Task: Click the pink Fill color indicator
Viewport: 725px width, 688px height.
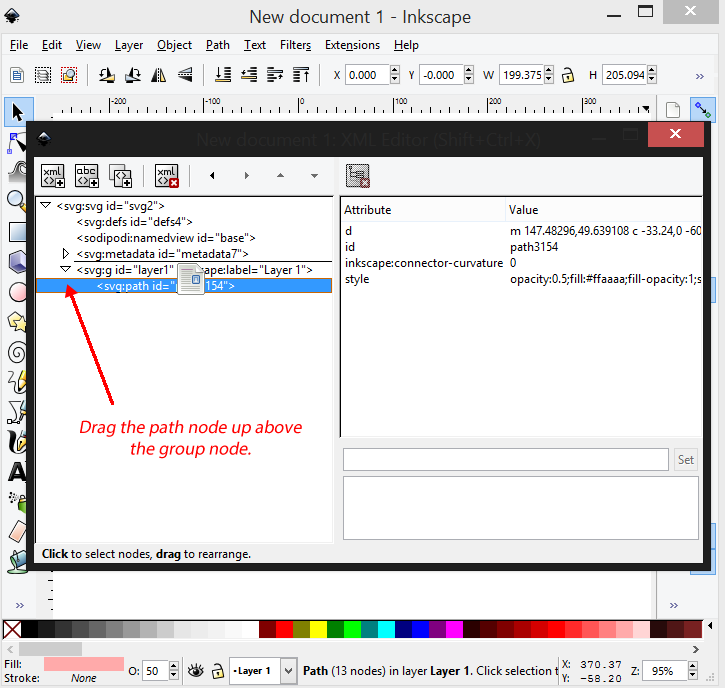Action: (84, 664)
